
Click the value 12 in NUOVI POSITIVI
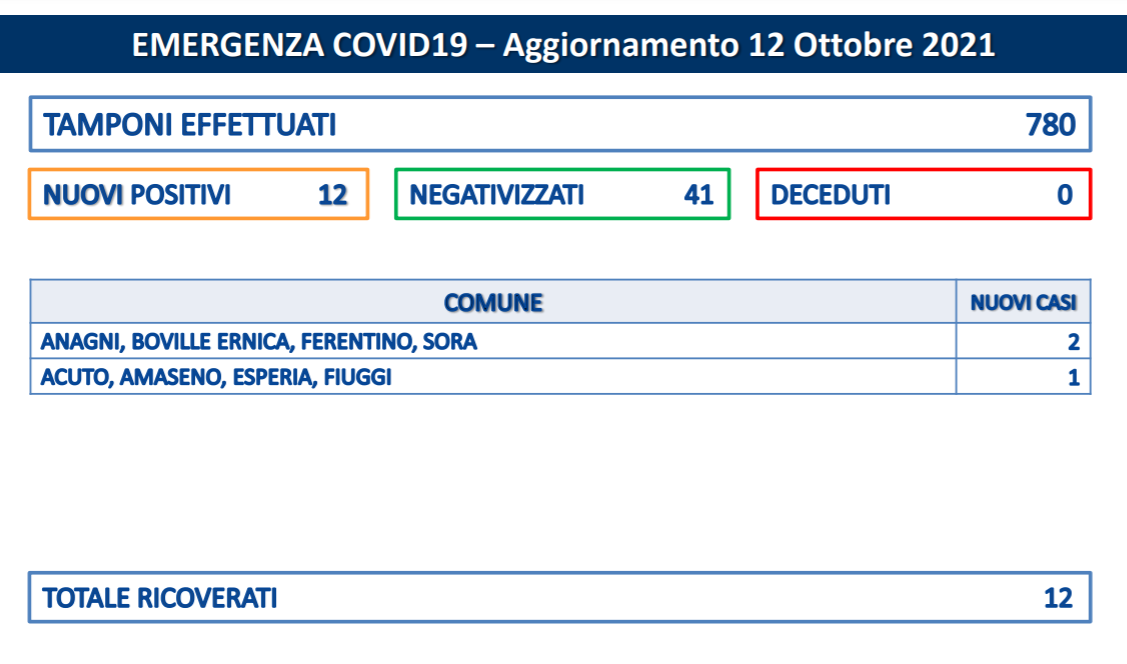pos(333,195)
